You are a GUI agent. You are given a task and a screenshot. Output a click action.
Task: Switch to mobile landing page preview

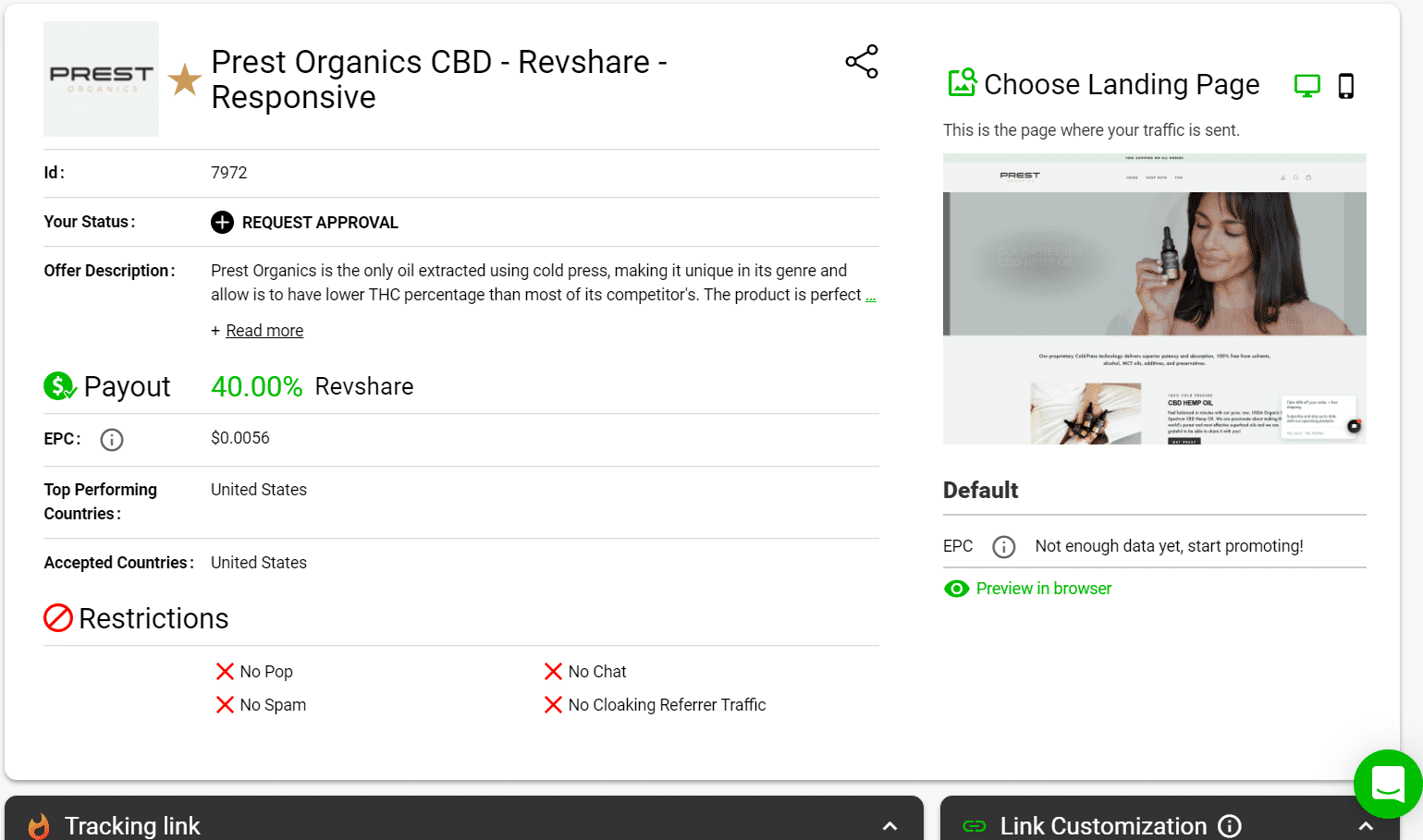point(1346,86)
